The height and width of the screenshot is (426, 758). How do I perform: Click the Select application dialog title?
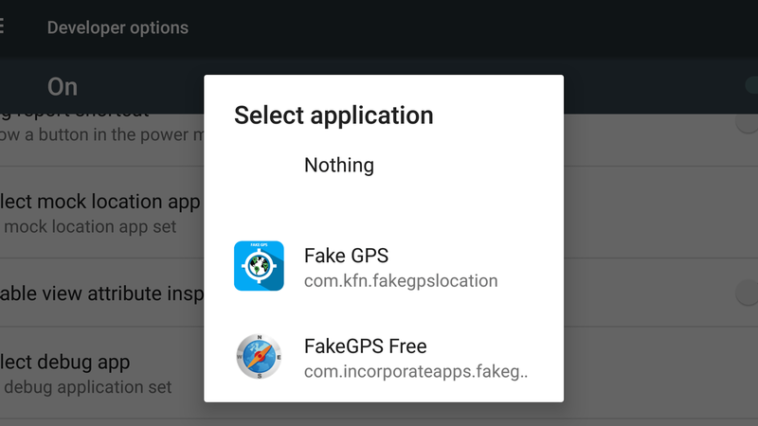pos(334,115)
